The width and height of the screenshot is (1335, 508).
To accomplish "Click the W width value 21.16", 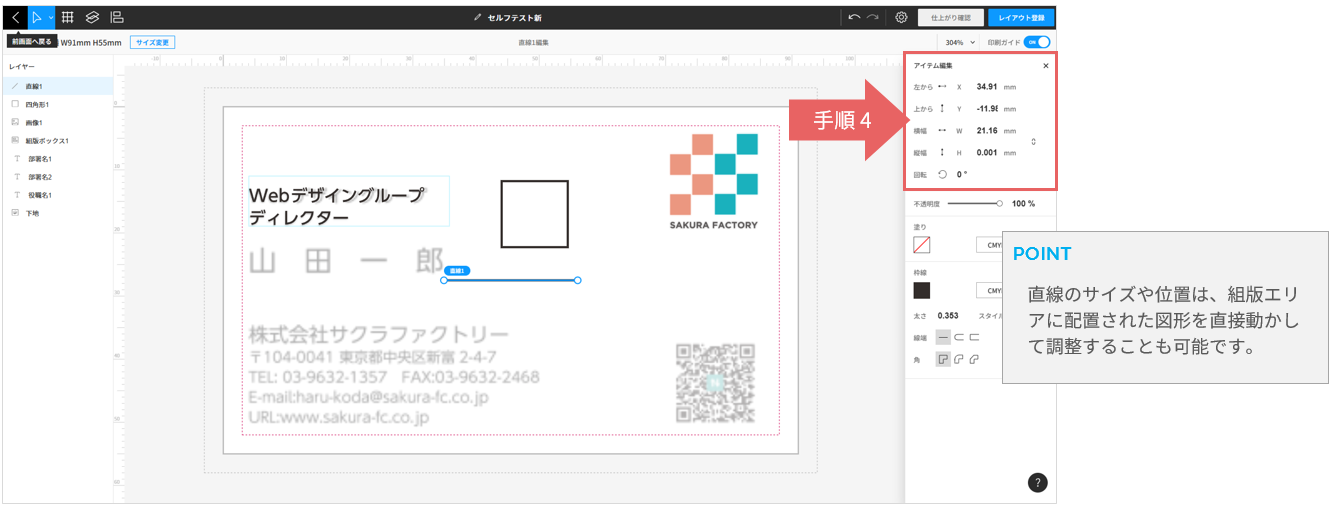I will coord(987,131).
